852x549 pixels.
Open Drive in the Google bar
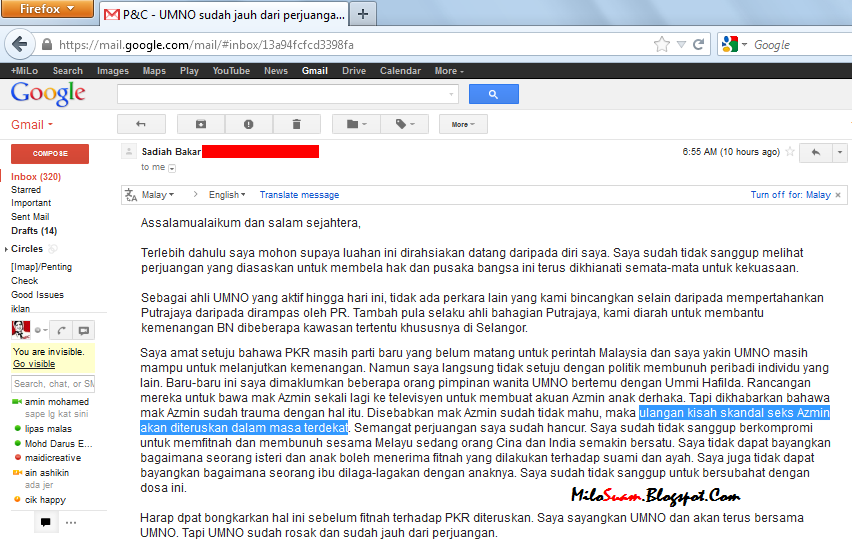point(354,71)
